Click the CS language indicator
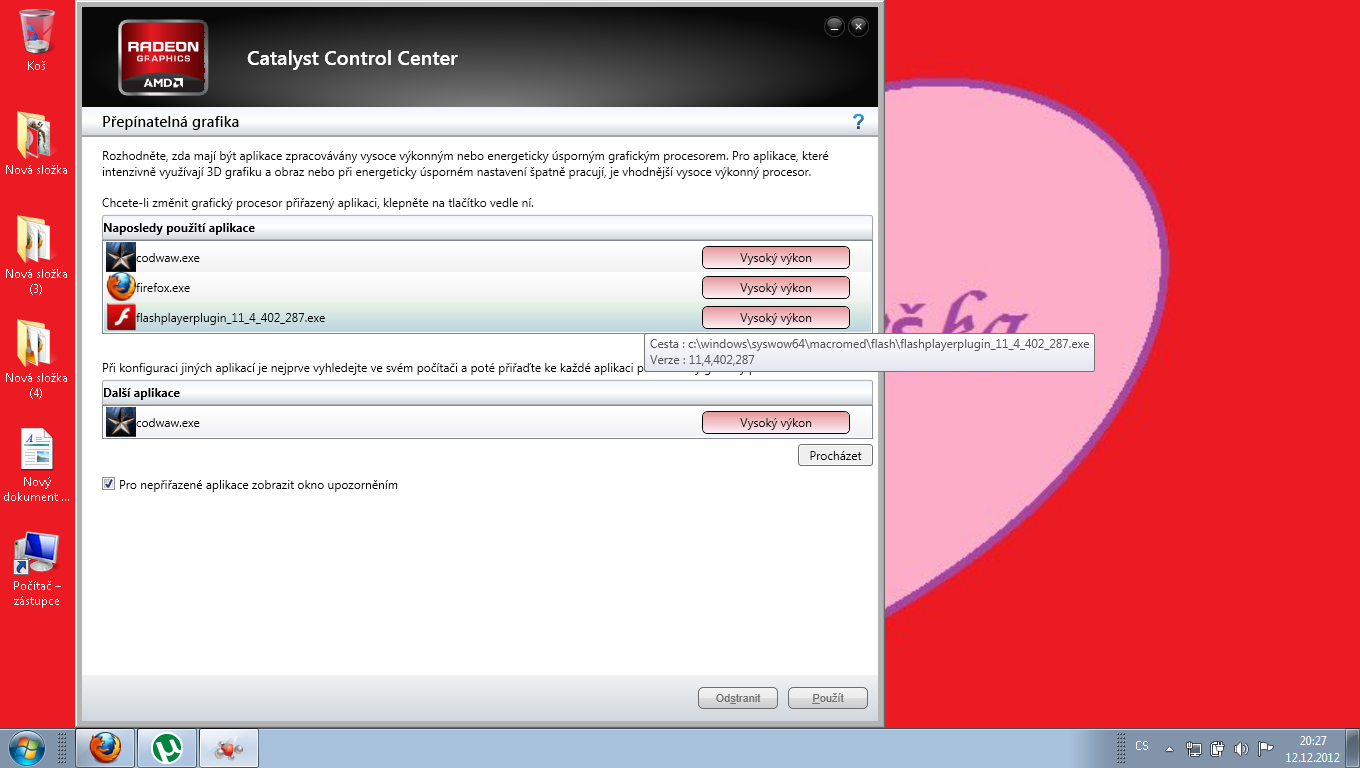 click(x=1142, y=746)
